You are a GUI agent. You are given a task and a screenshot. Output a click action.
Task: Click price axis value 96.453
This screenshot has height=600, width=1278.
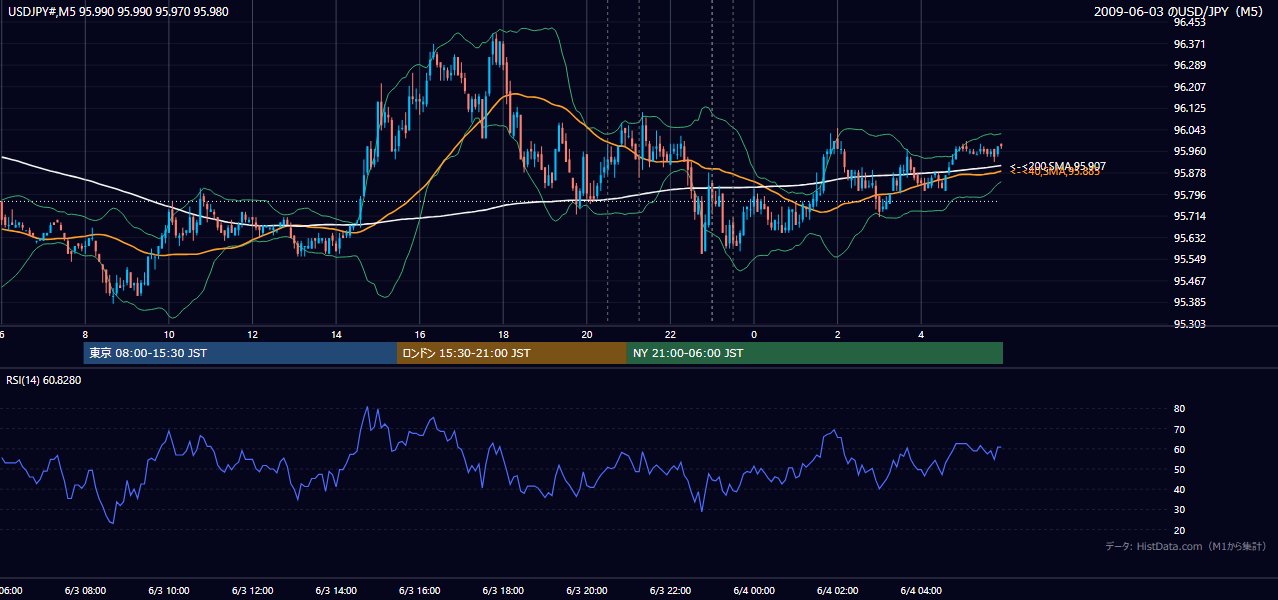click(1189, 22)
